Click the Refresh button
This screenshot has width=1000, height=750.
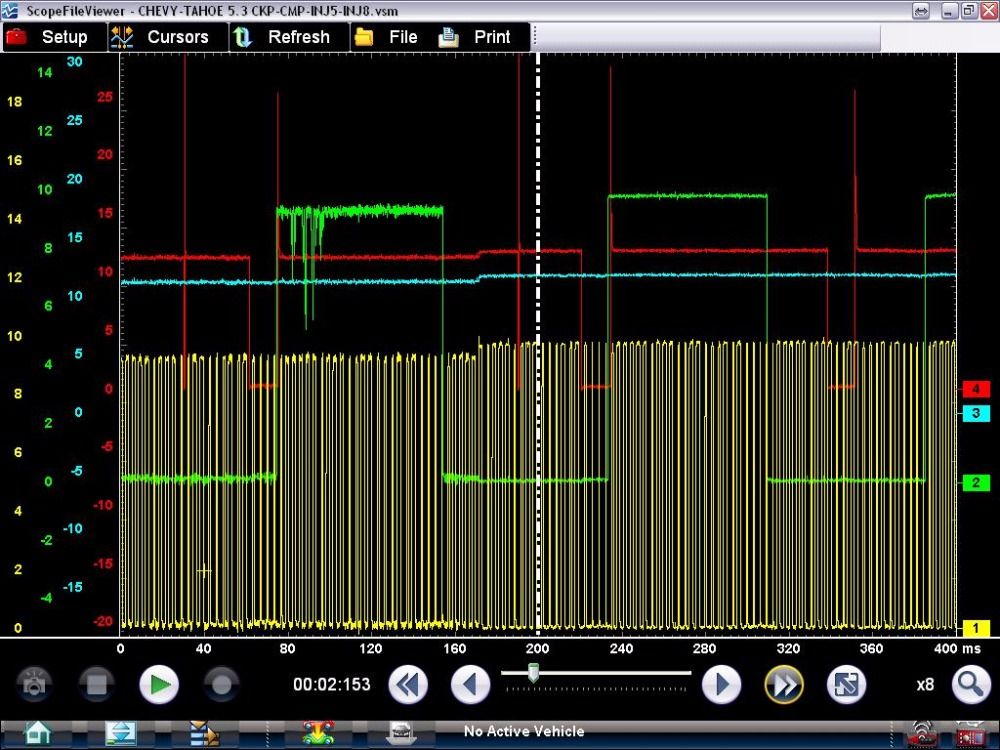(x=283, y=37)
